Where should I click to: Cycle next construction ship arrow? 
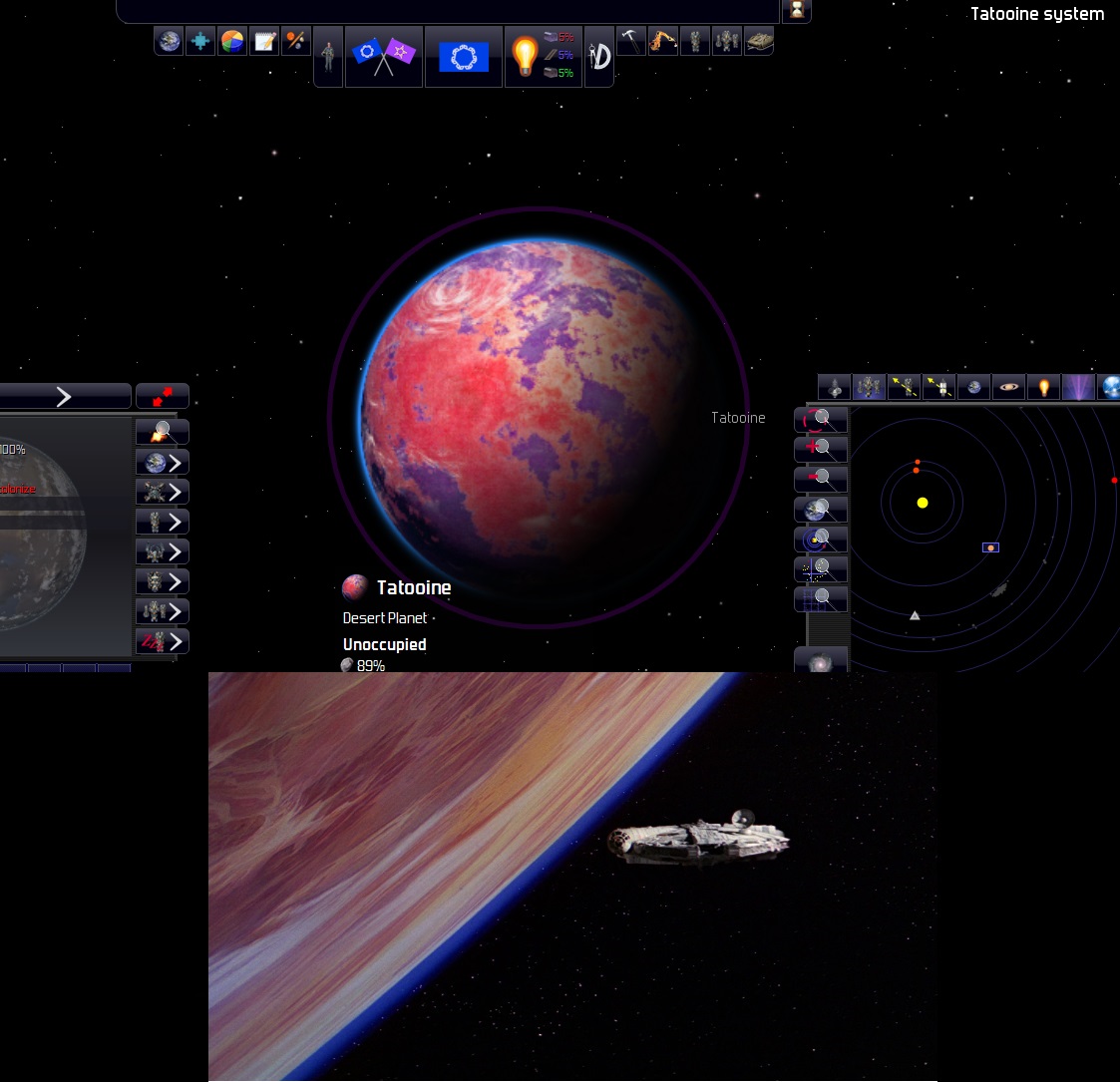[163, 523]
